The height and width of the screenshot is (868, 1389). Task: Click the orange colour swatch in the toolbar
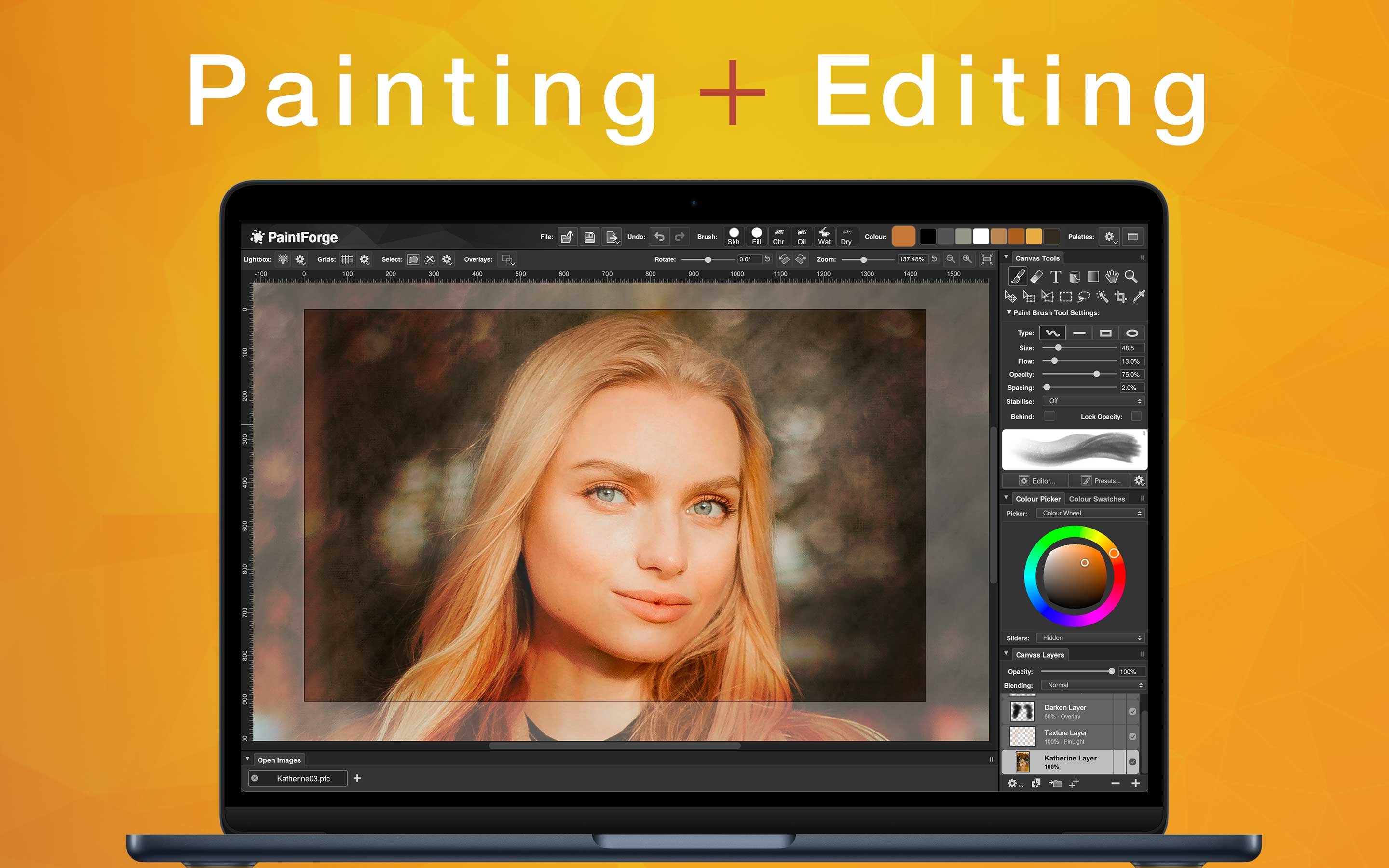(x=903, y=236)
